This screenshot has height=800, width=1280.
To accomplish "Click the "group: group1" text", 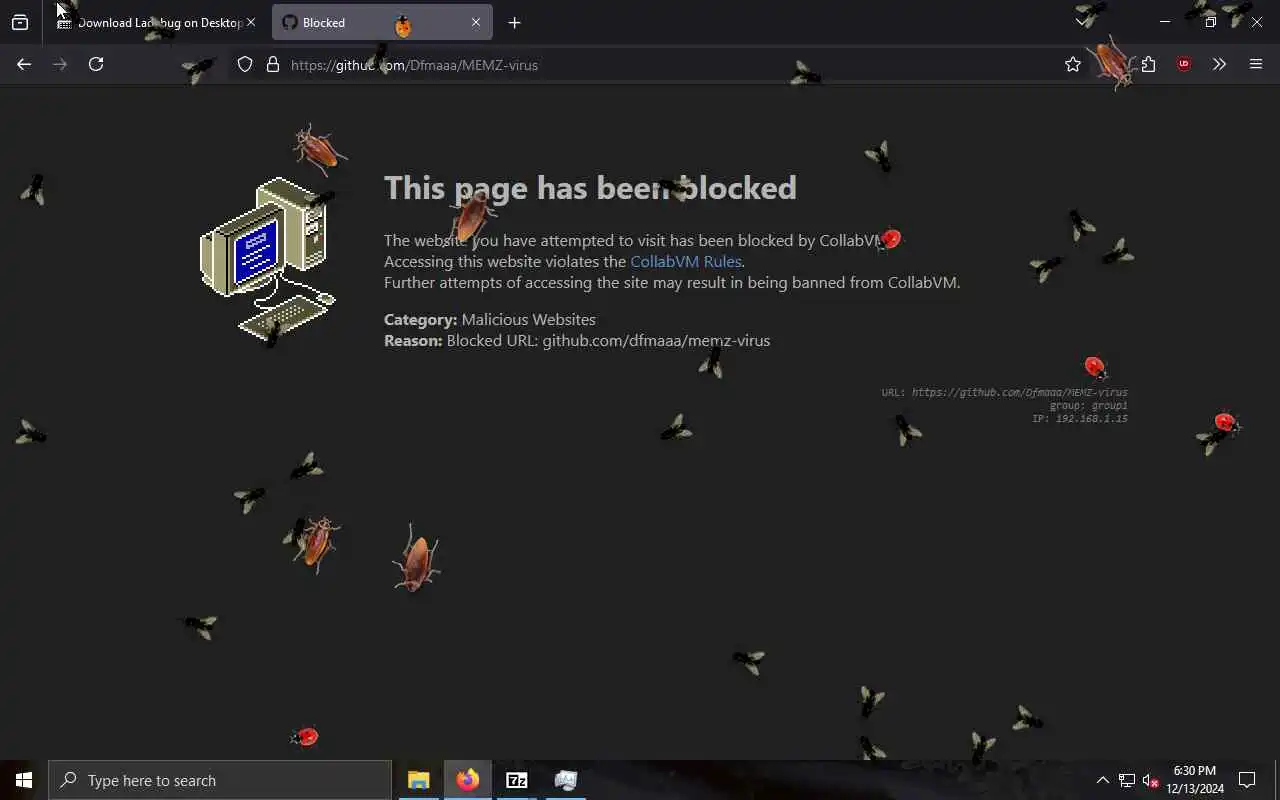I will click(x=1088, y=405).
